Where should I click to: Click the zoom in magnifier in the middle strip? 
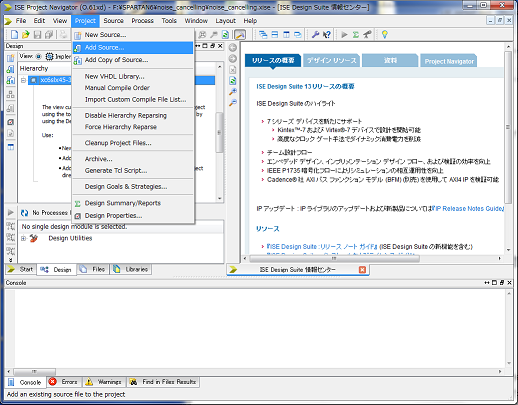click(x=233, y=92)
